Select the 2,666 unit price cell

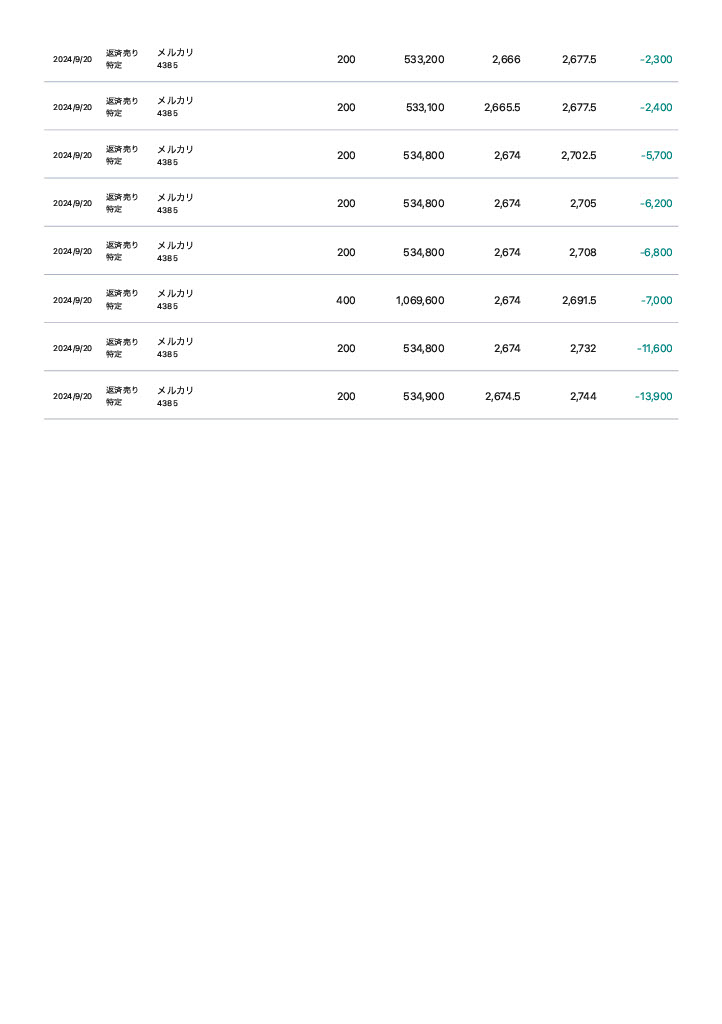click(x=506, y=60)
